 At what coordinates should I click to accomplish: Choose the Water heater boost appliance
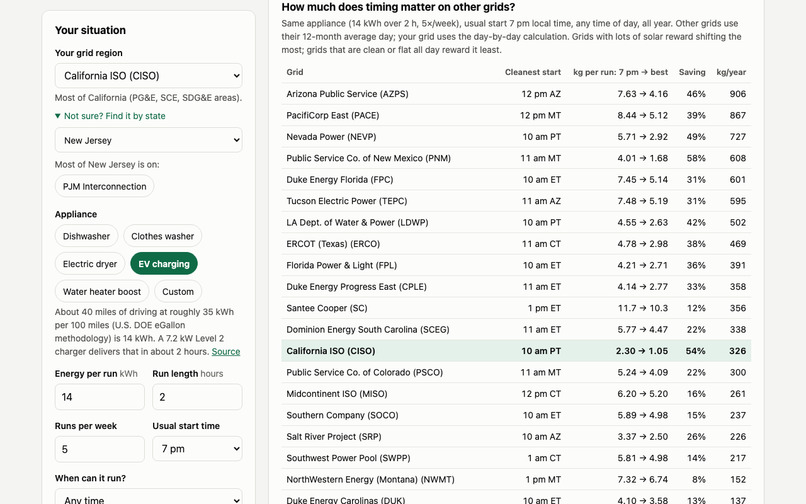(102, 292)
